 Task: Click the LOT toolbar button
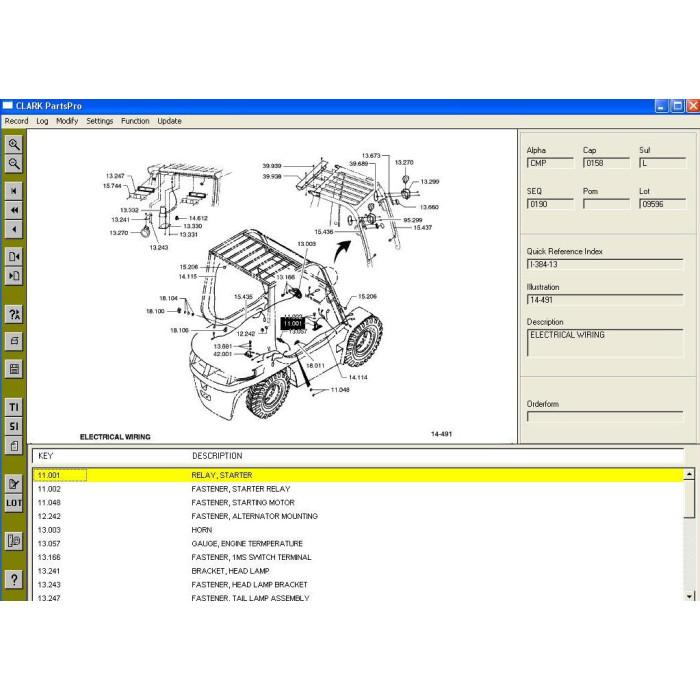[x=14, y=503]
